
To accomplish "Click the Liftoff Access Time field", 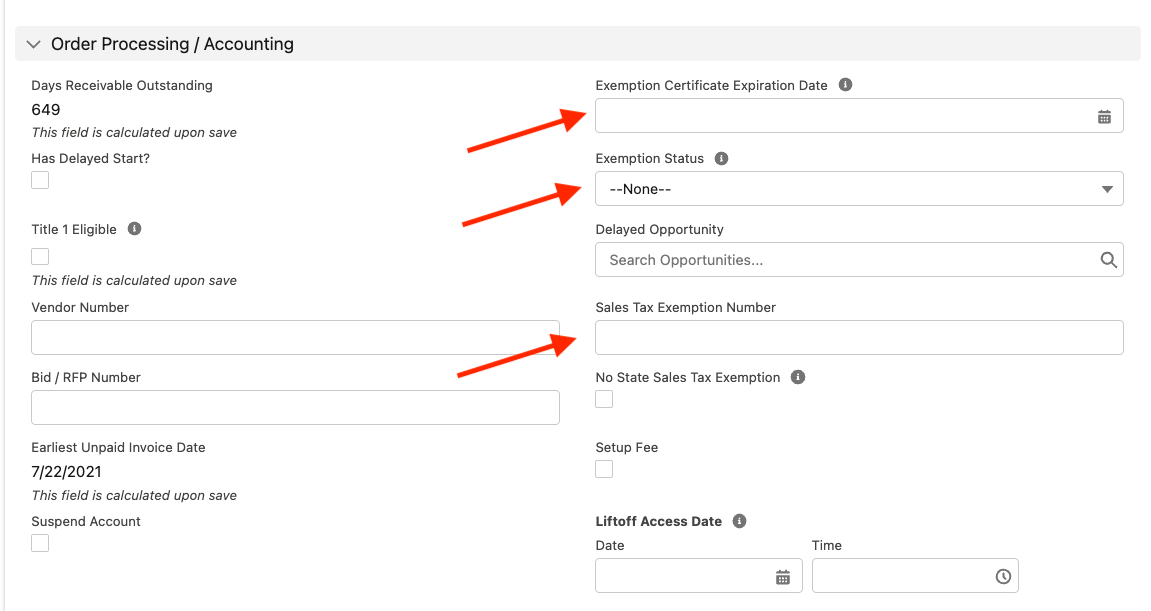I will pyautogui.click(x=915, y=576).
